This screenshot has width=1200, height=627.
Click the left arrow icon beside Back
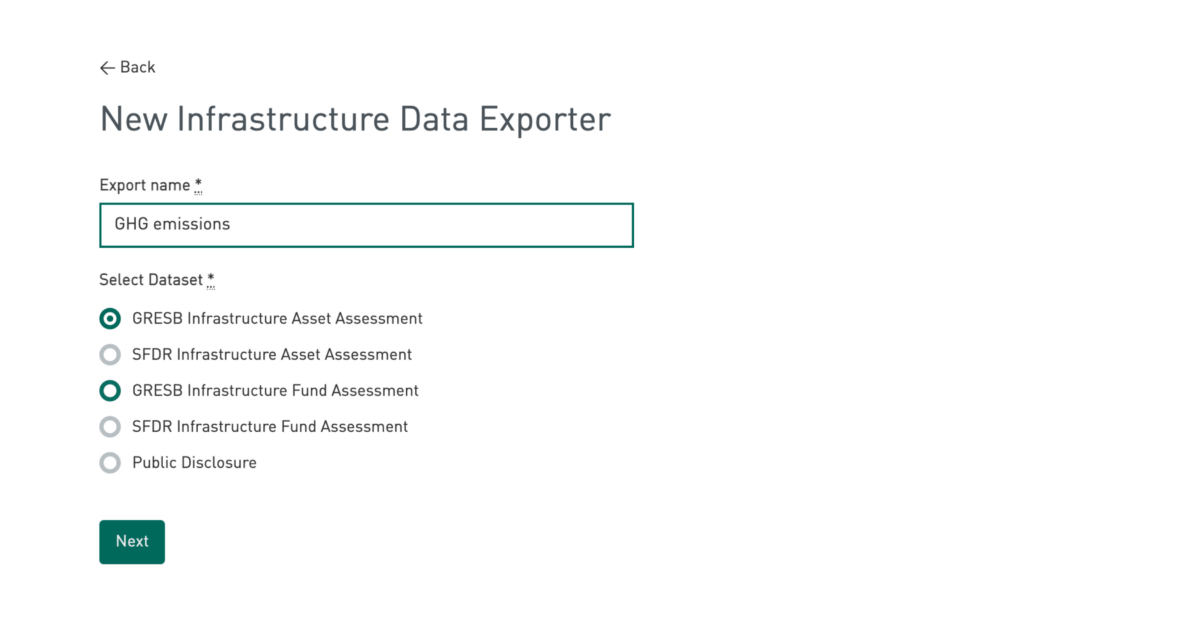108,68
